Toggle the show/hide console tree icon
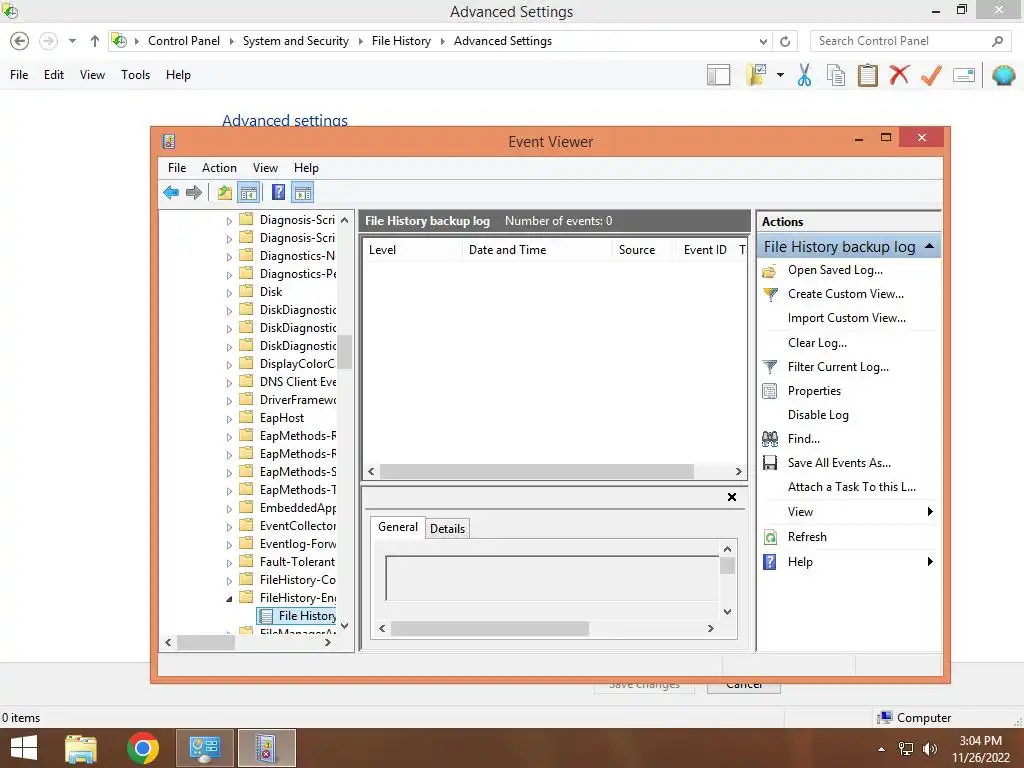 coord(249,193)
